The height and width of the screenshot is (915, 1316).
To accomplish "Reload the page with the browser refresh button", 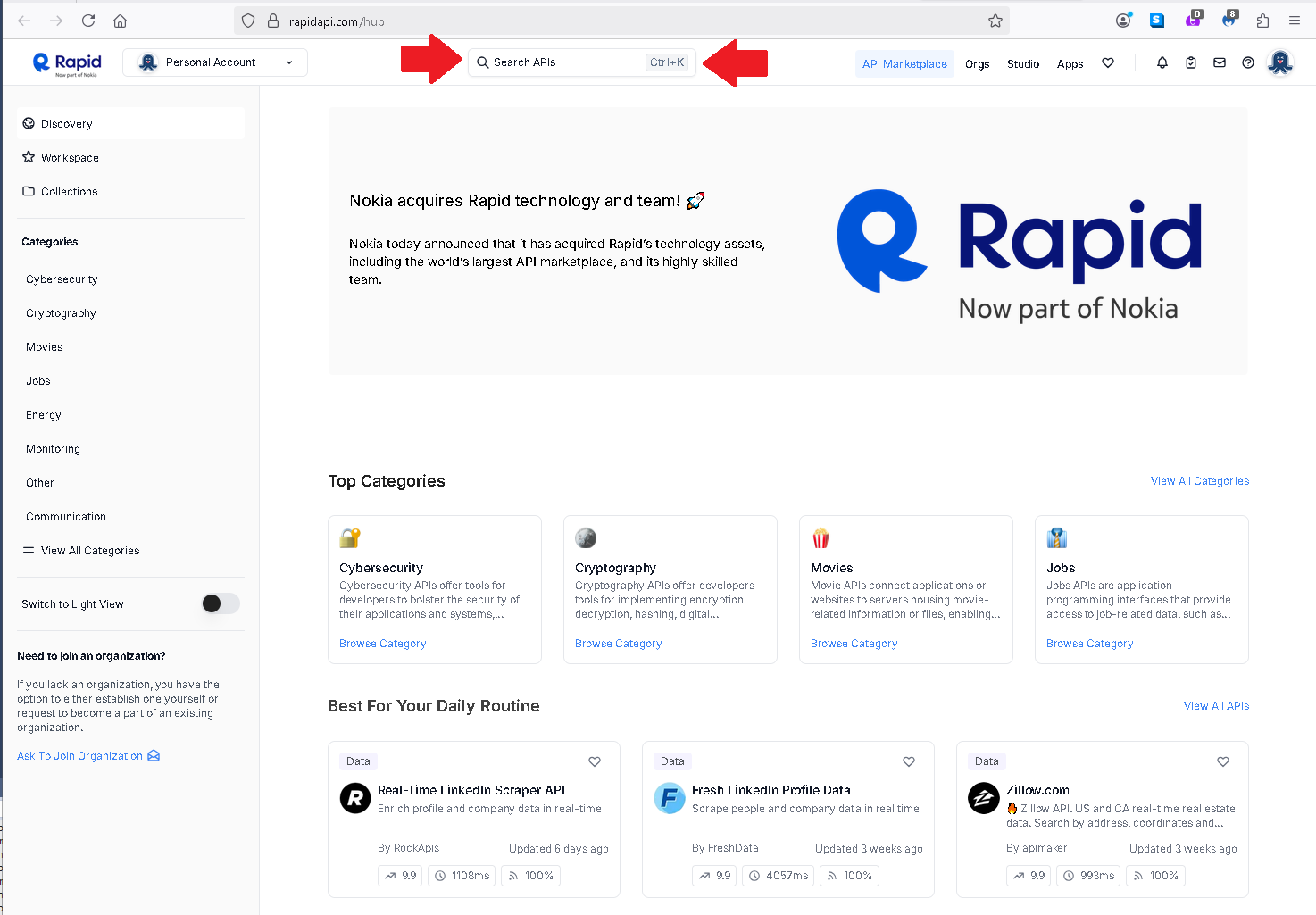I will click(88, 21).
